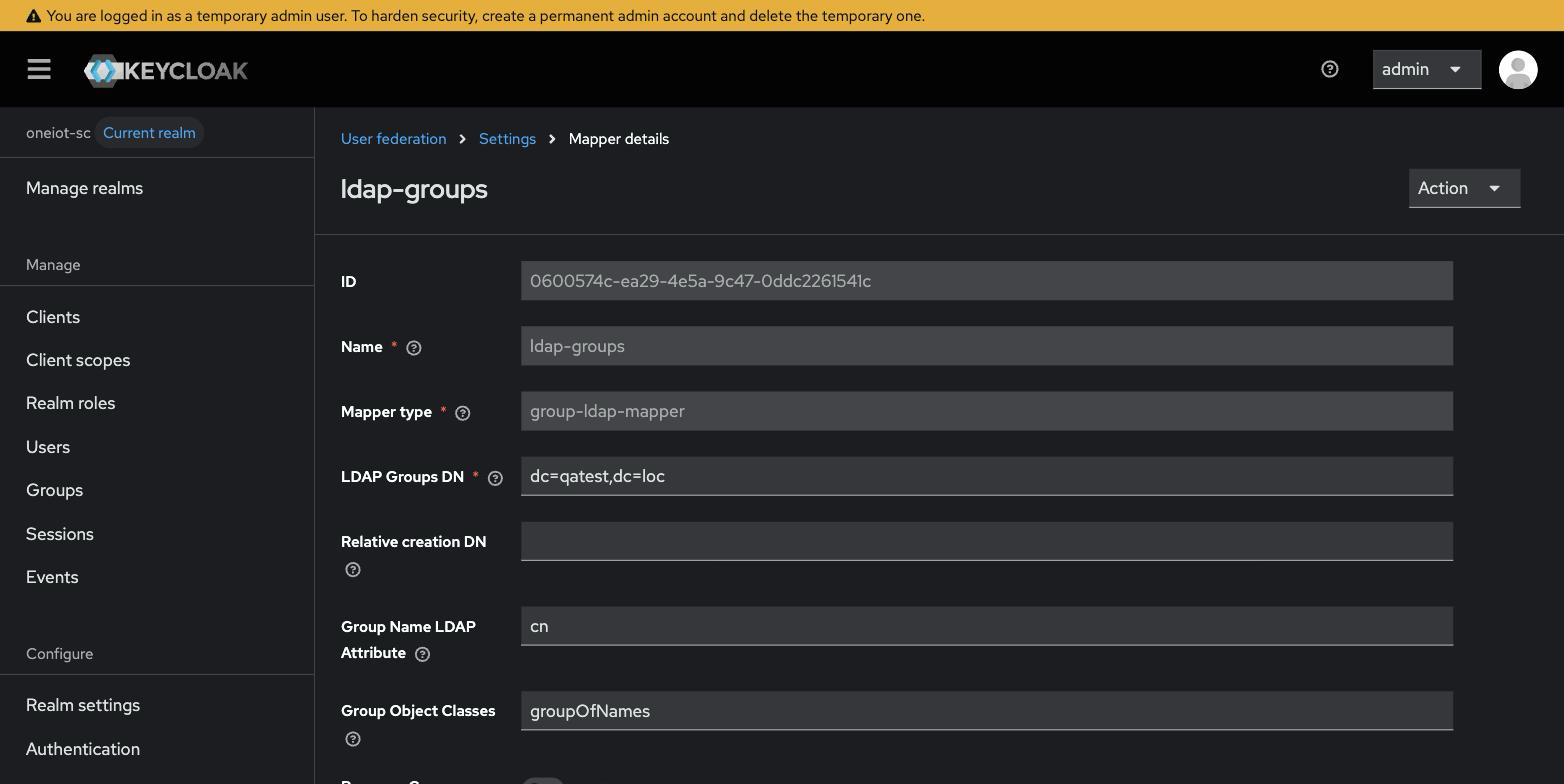Screen dimensions: 1564x784
Task: Click the oneiot-sc realm name
Action: [x=58, y=133]
